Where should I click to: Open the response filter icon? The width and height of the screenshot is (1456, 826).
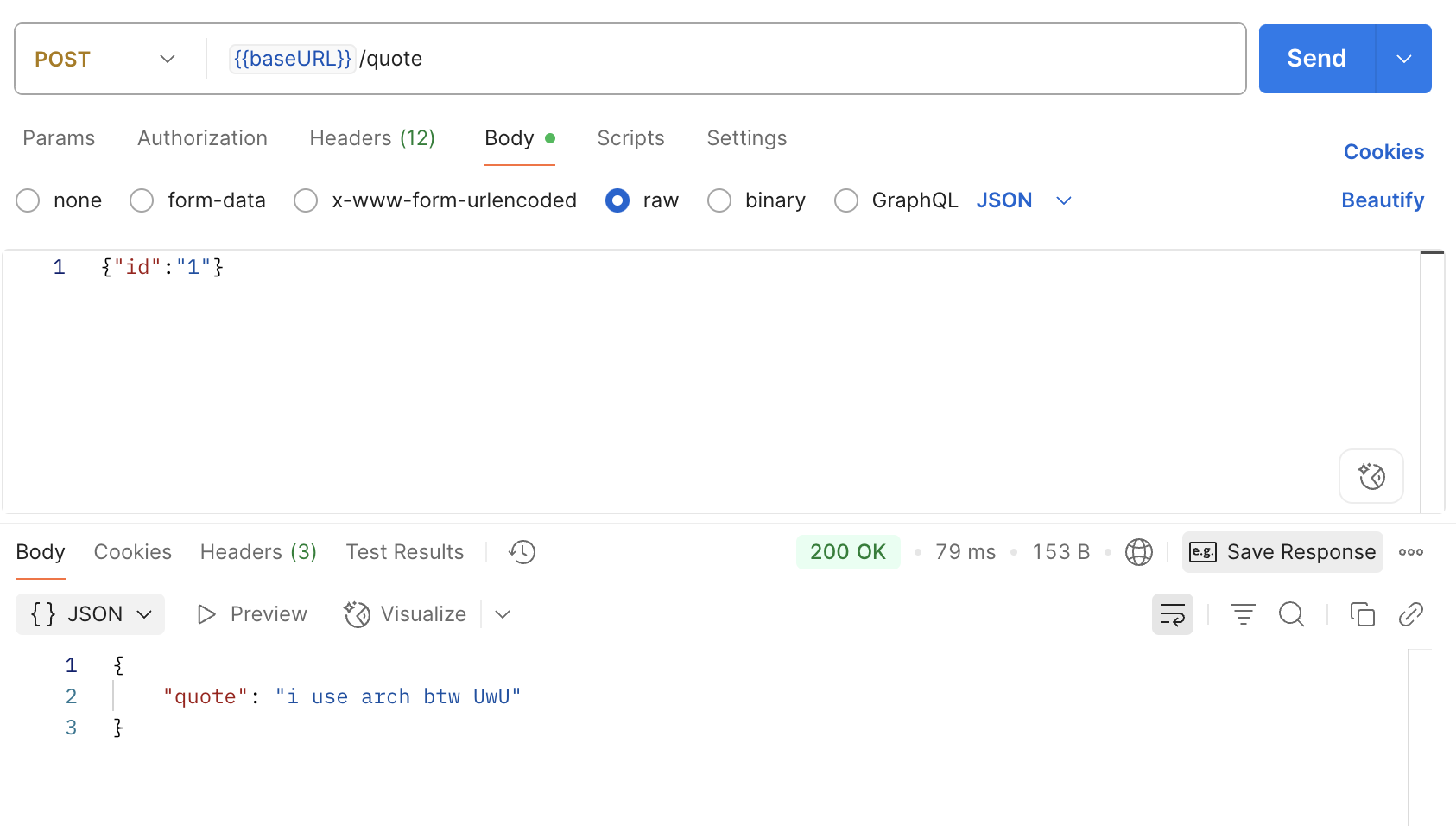pos(1243,614)
